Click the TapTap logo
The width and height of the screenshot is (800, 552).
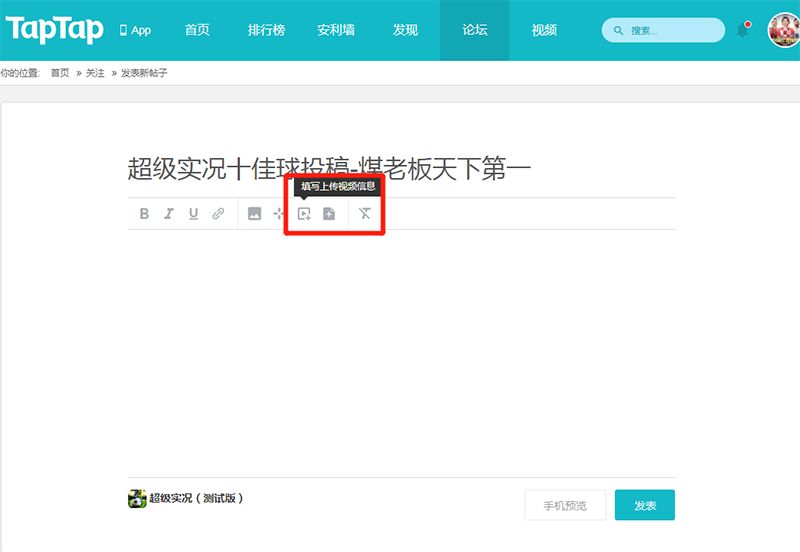click(x=55, y=30)
